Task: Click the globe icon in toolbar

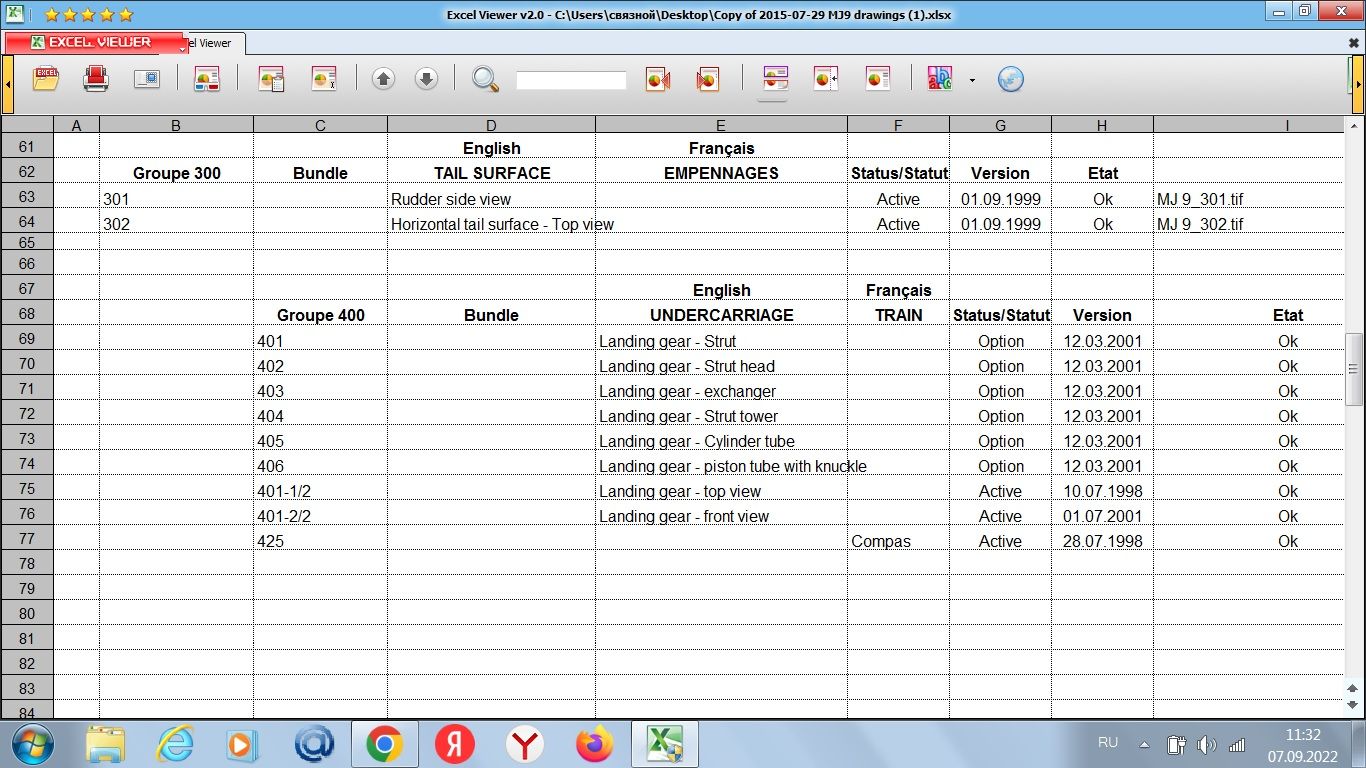Action: coord(1011,79)
